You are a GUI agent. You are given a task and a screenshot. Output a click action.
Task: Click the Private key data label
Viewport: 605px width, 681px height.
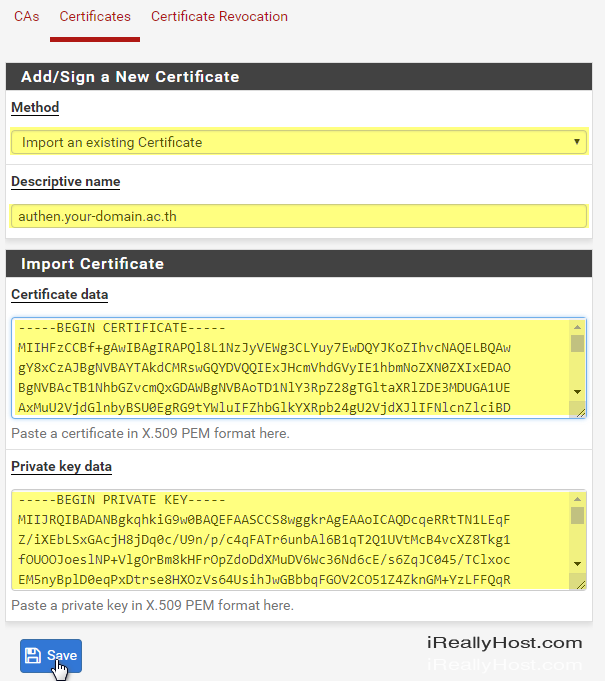point(61,466)
